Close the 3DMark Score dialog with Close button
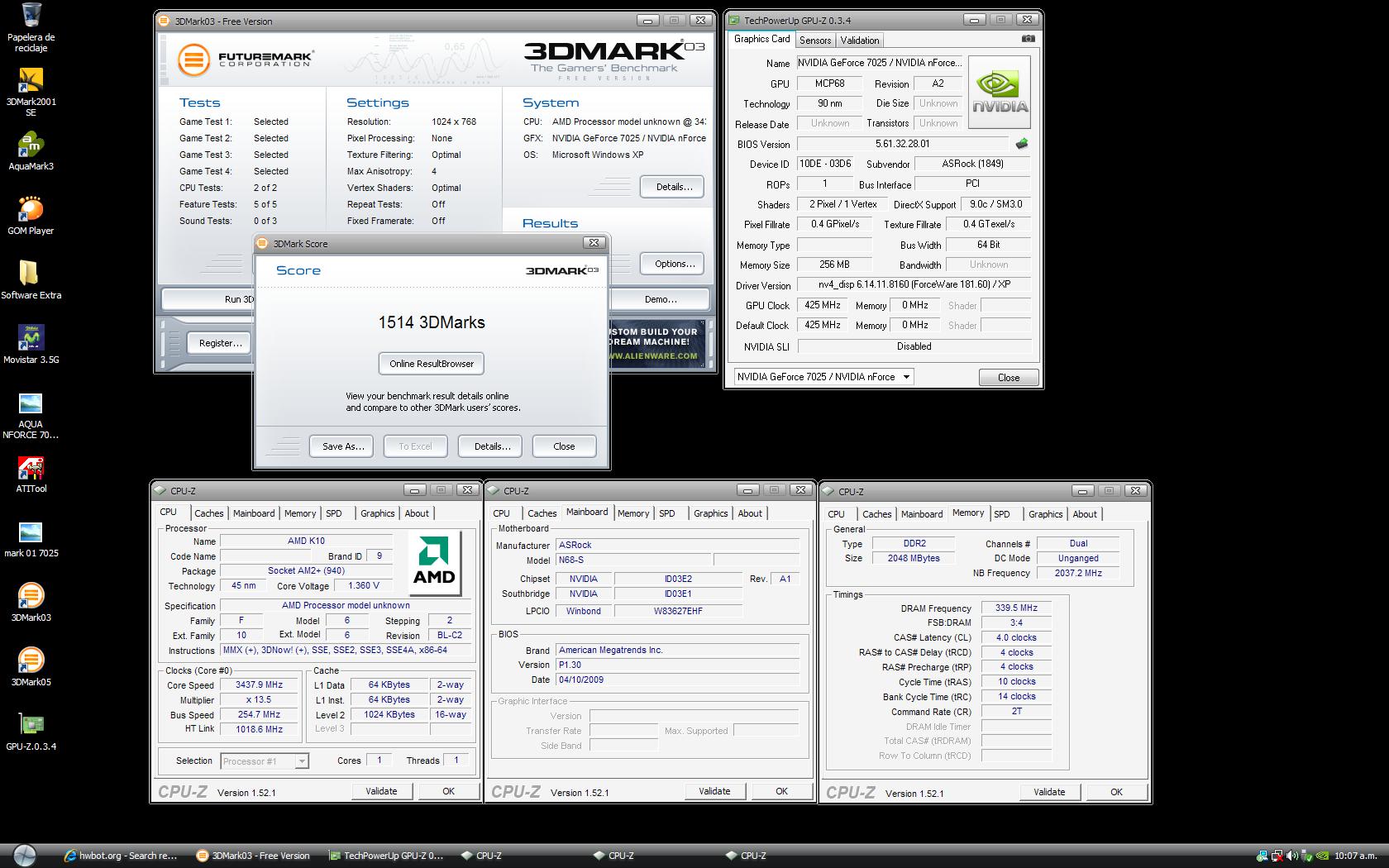Screen dimensions: 1389x868 tap(564, 446)
